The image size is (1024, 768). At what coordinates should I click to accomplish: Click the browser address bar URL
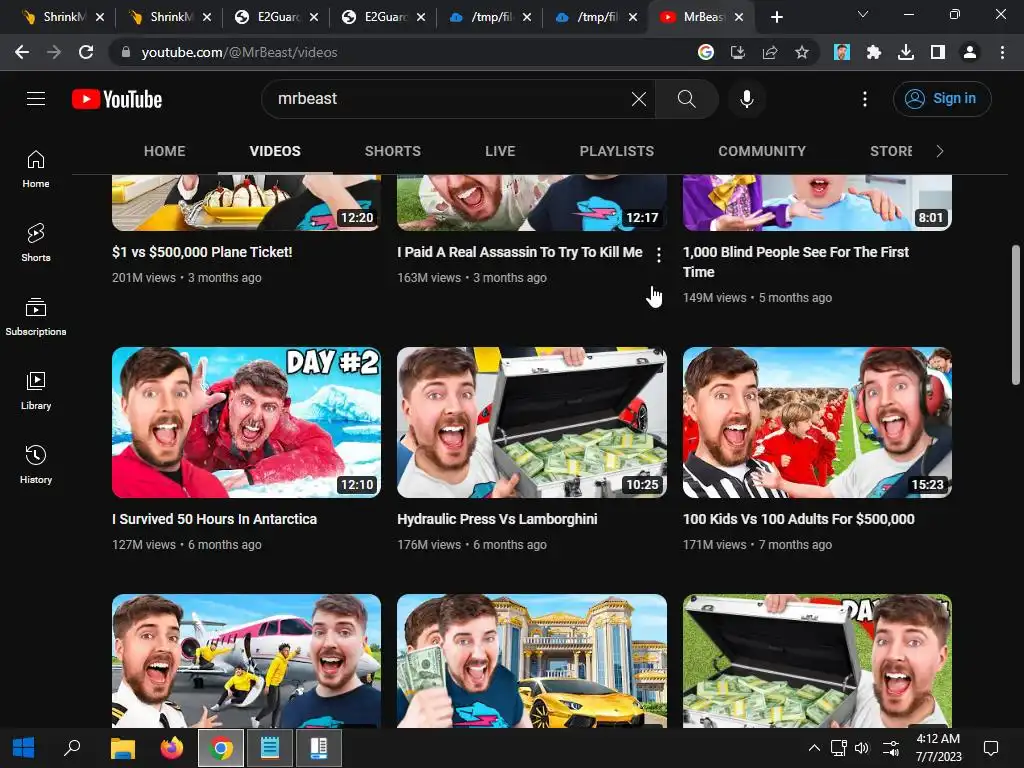point(239,52)
